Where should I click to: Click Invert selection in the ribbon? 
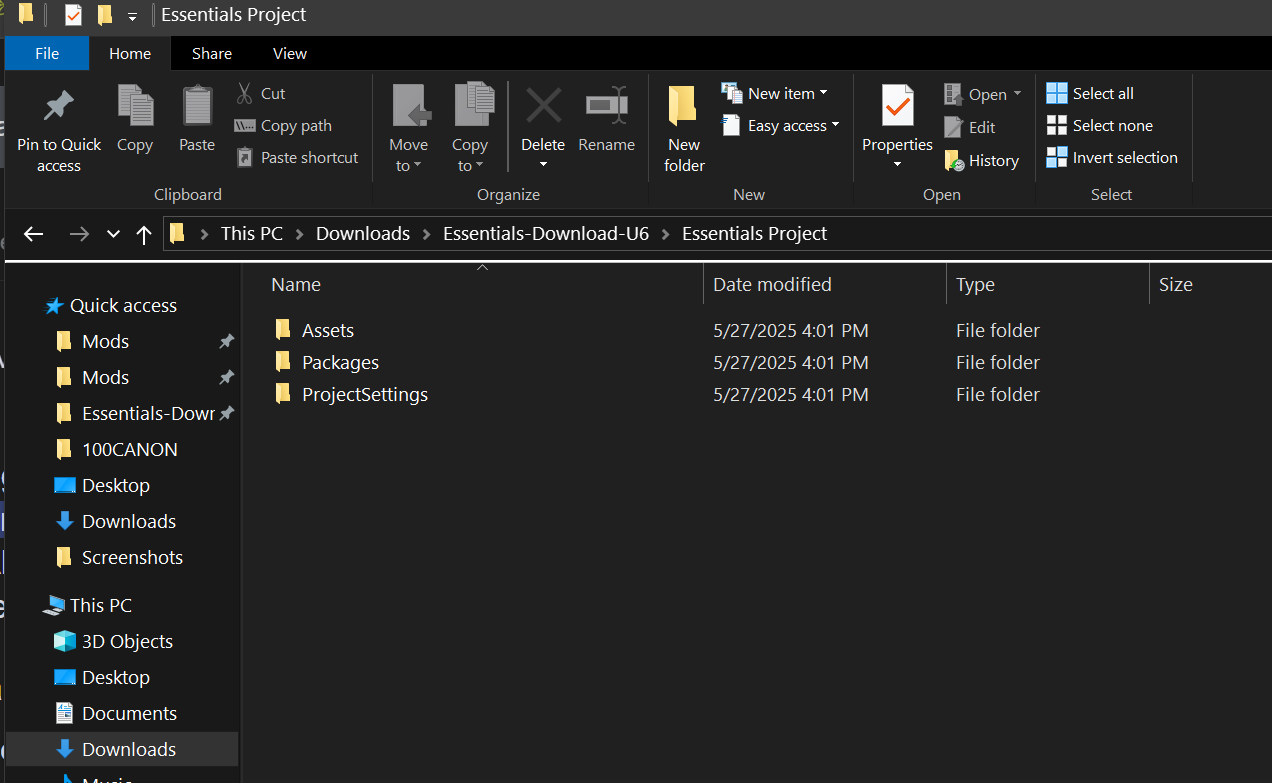coord(1111,157)
